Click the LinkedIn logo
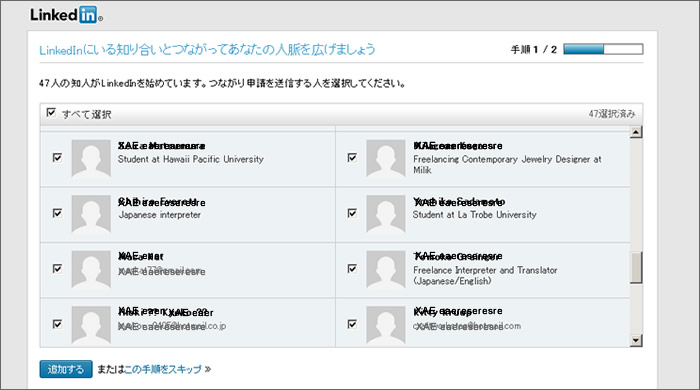700x390 pixels. [66, 15]
